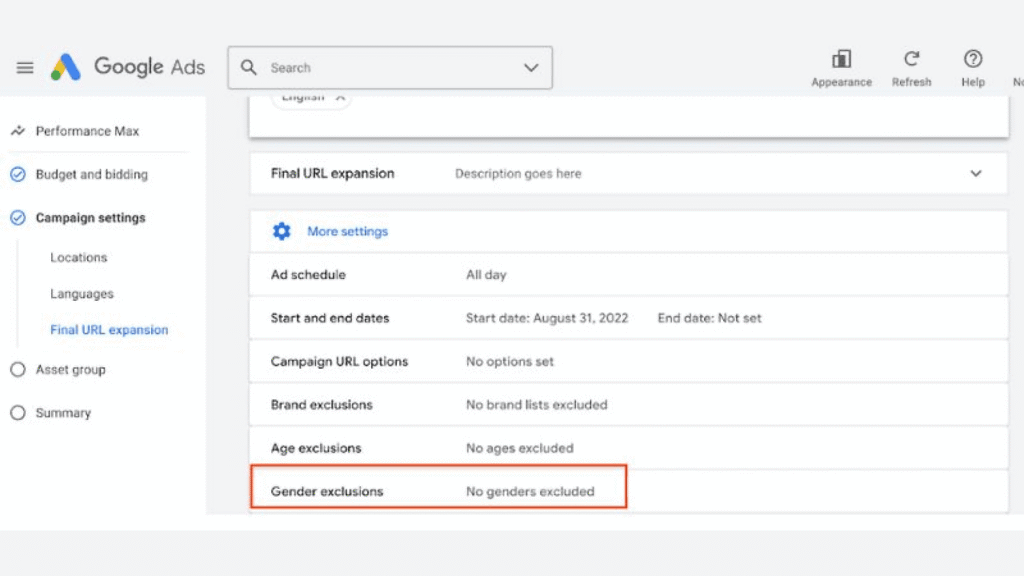Open the Help icon
Screen dimensions: 1024x576
click(x=972, y=59)
